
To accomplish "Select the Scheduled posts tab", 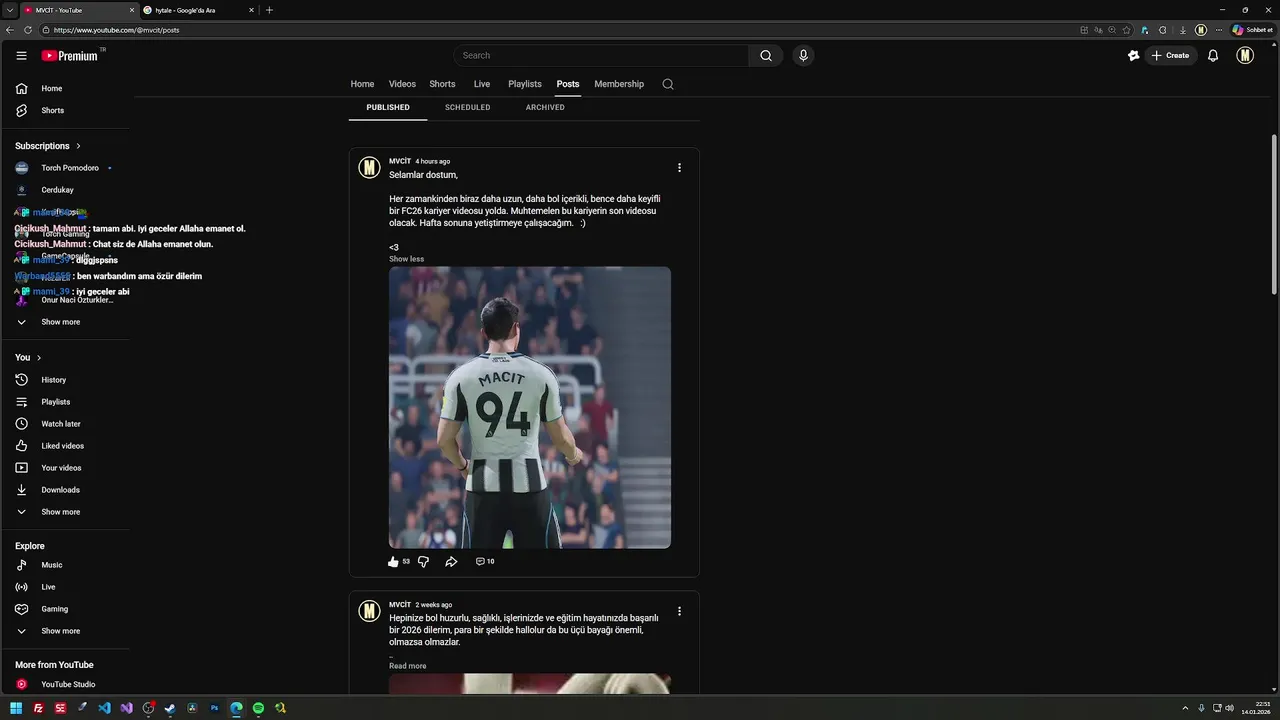I will click(467, 107).
